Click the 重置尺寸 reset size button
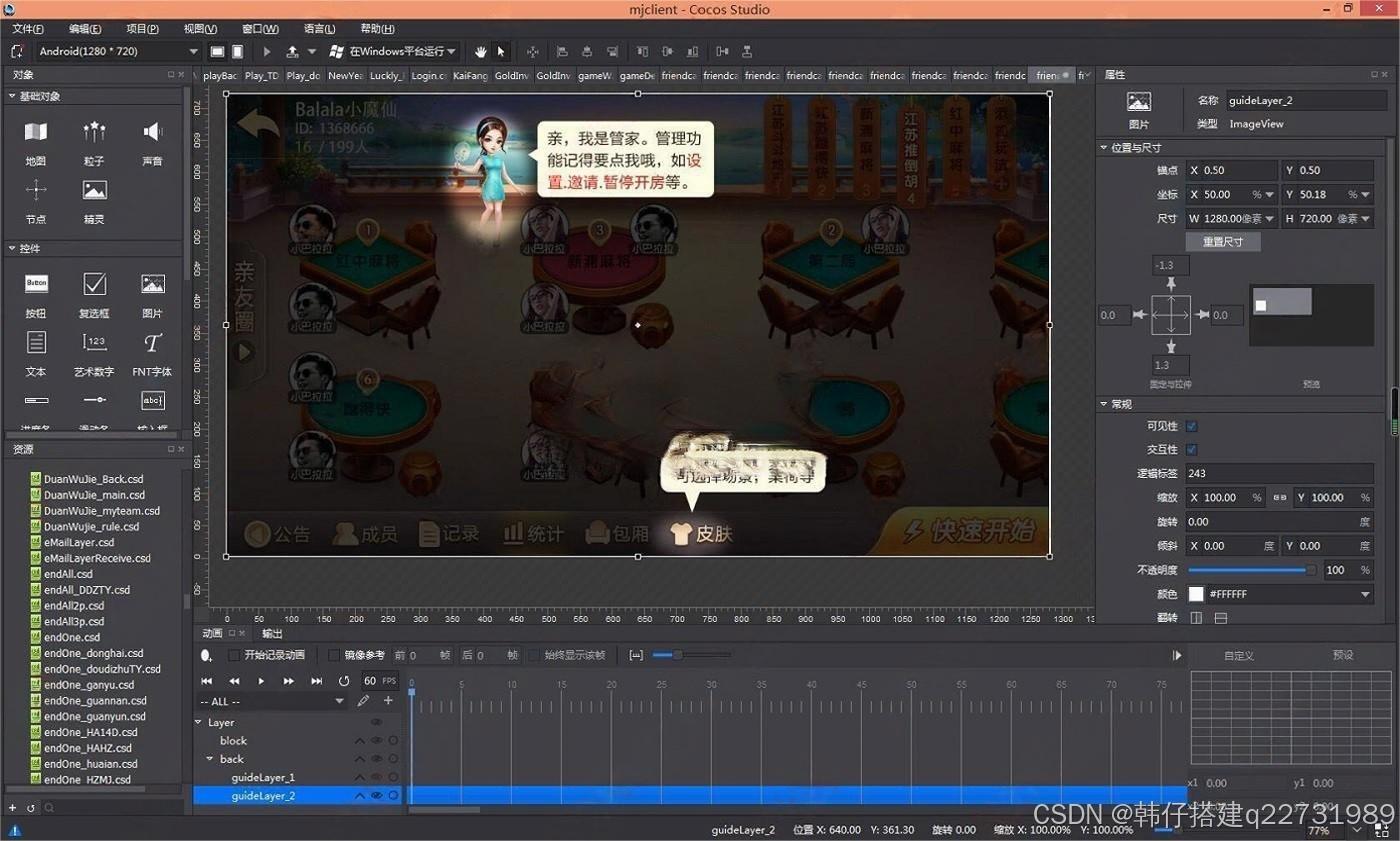This screenshot has width=1400, height=841. pyautogui.click(x=1223, y=242)
